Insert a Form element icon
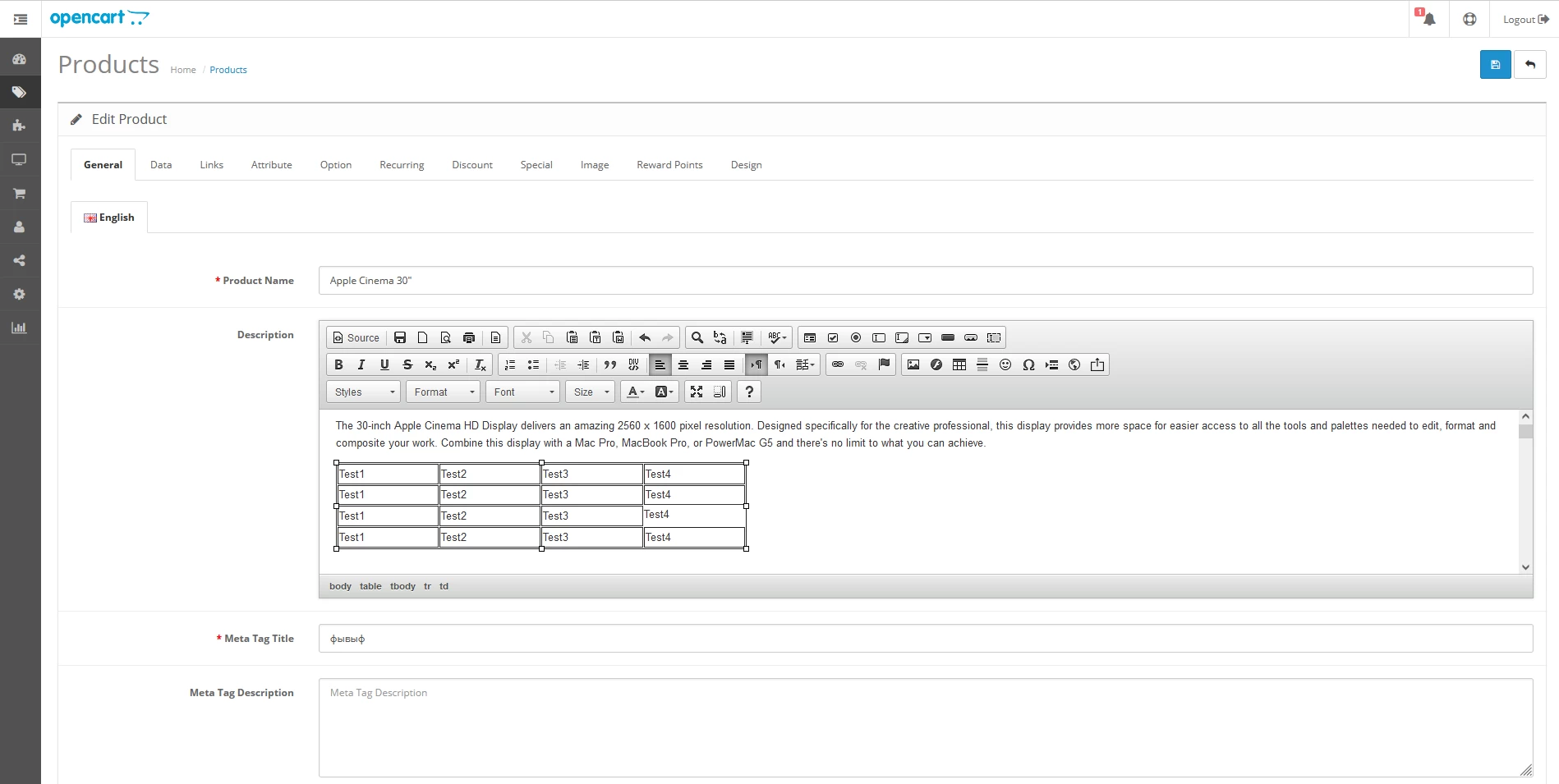Viewport: 1559px width, 784px height. coord(810,337)
